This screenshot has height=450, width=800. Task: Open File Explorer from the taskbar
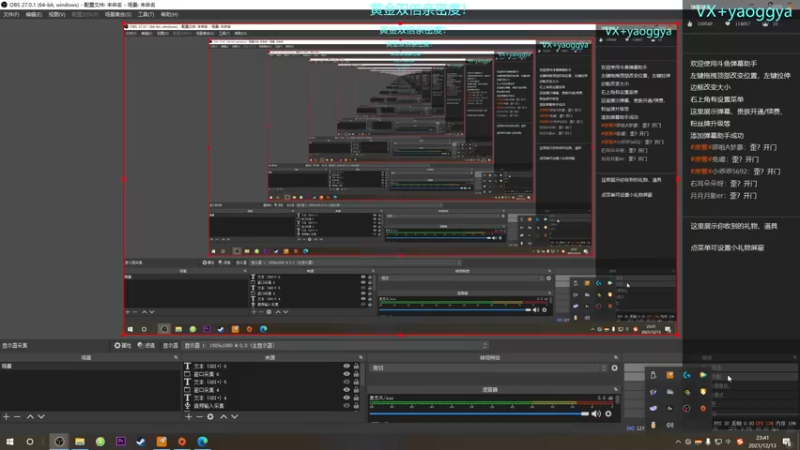pyautogui.click(x=80, y=441)
